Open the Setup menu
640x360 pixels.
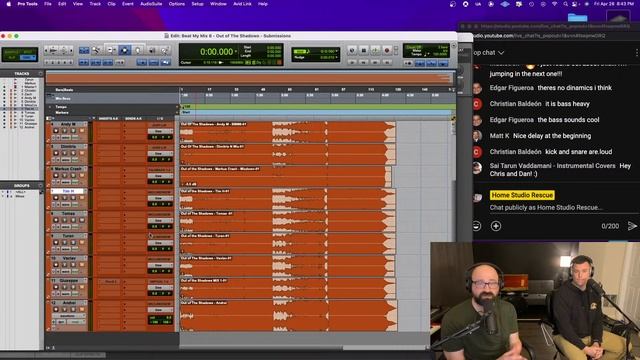198,4
